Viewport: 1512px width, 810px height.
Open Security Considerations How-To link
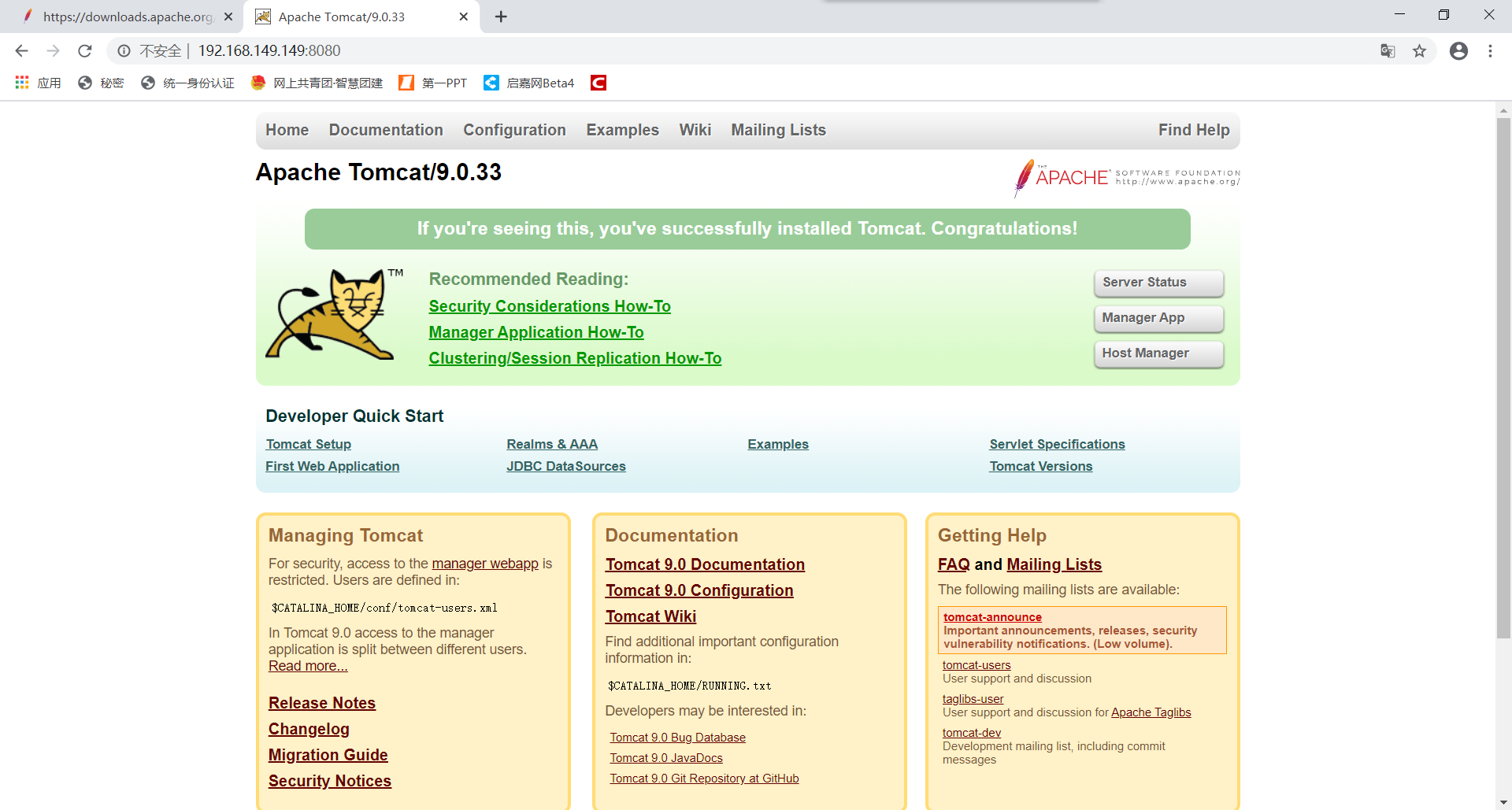(550, 306)
